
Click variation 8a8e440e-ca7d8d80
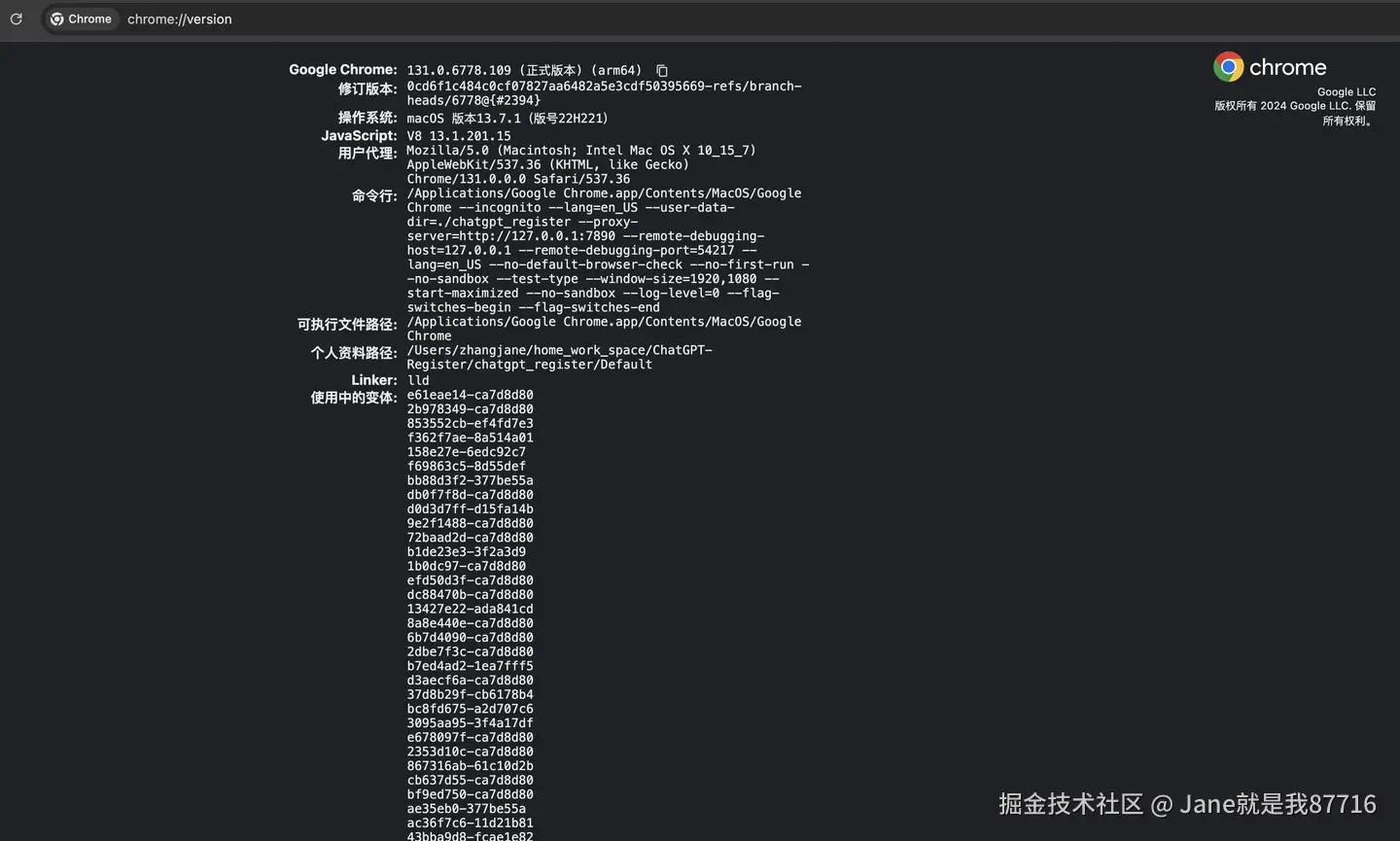[470, 623]
